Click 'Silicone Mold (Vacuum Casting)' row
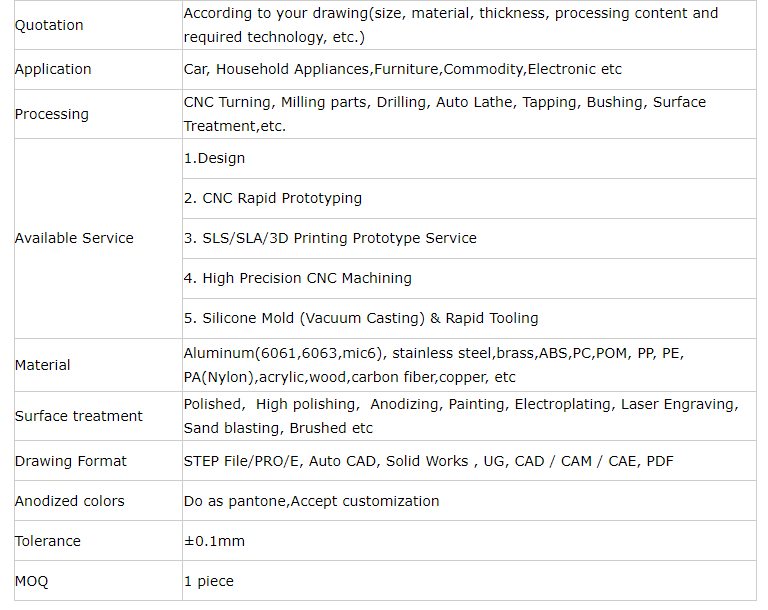768x610 pixels. (x=469, y=318)
